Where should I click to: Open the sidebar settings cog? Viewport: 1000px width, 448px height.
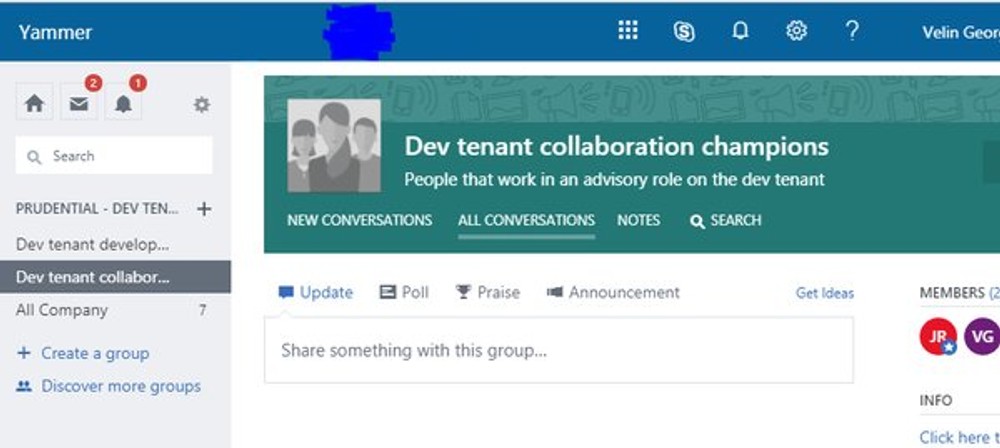pyautogui.click(x=202, y=105)
